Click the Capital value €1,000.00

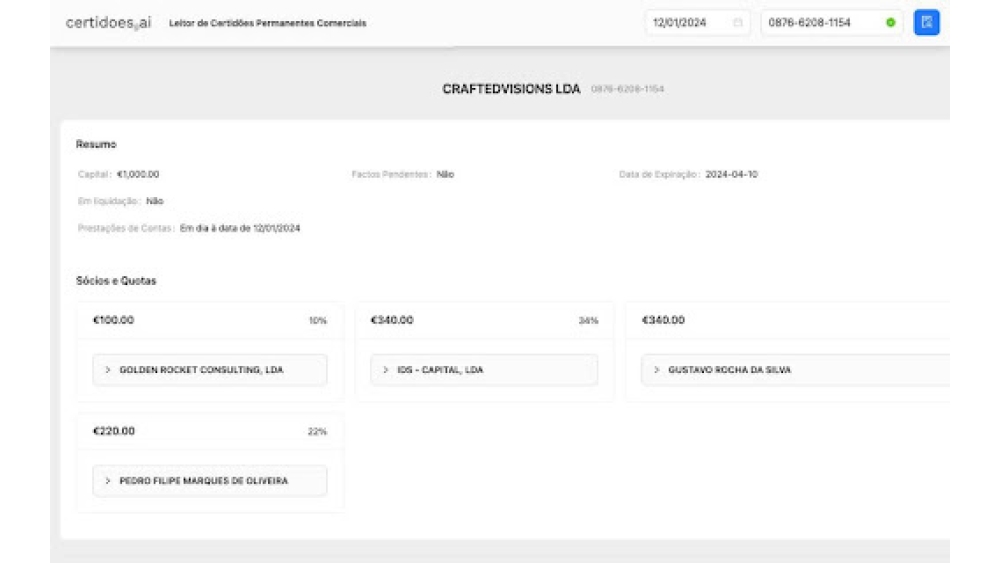pos(138,174)
